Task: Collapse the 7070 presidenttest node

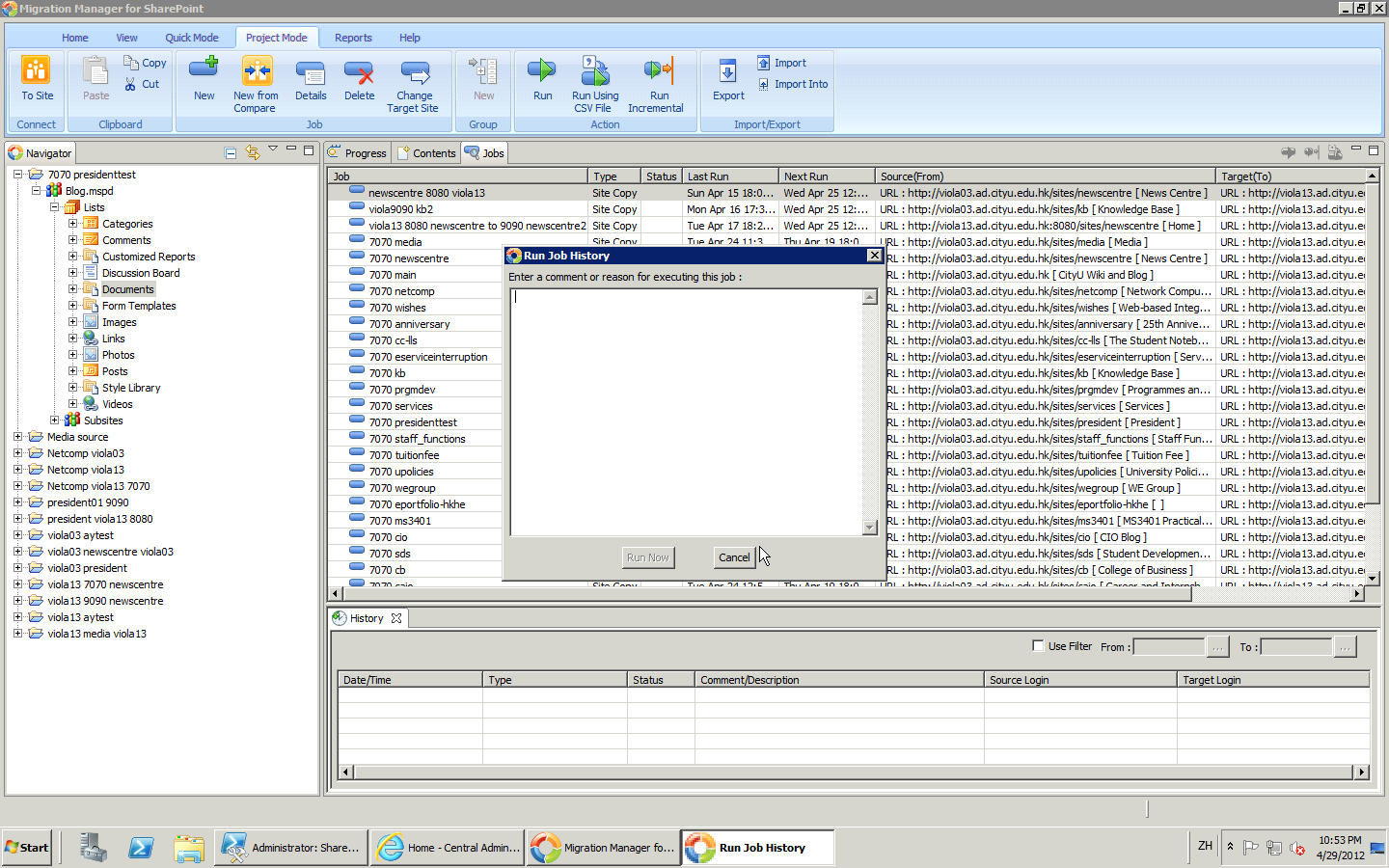Action: pyautogui.click(x=18, y=175)
